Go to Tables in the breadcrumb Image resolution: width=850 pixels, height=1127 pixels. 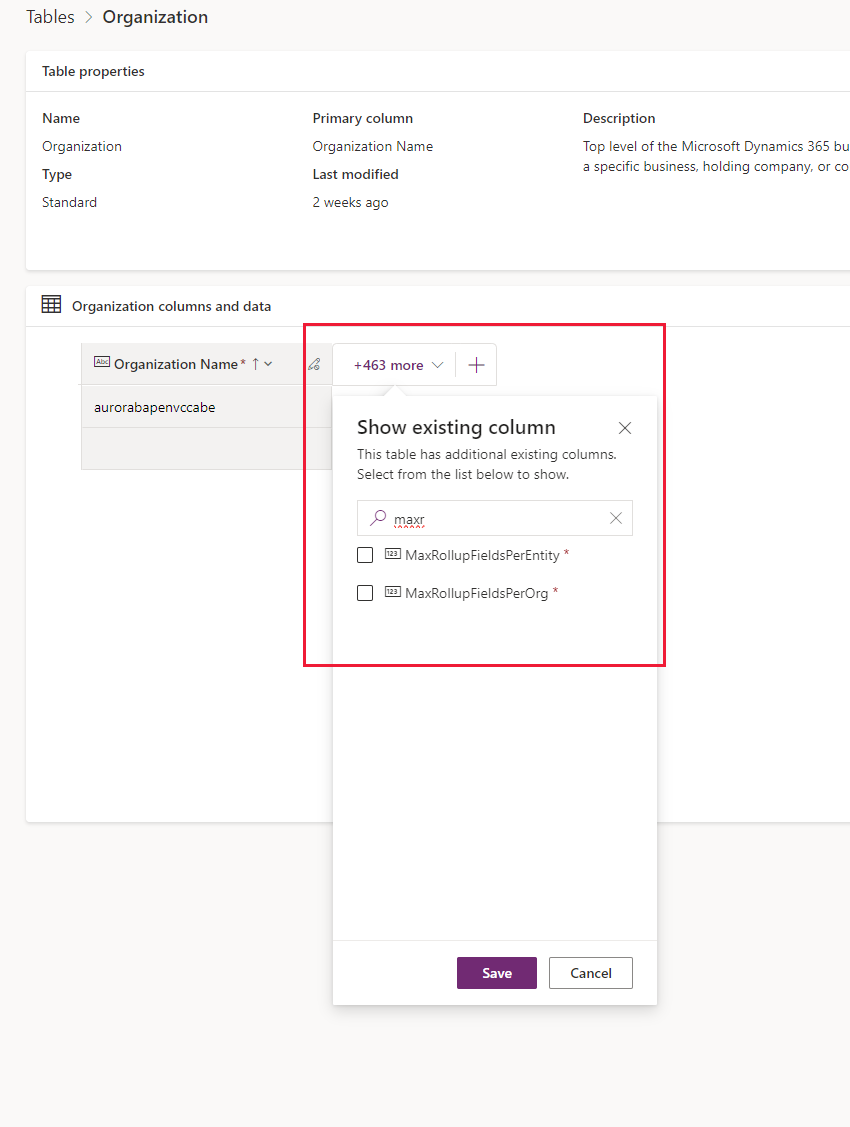[50, 17]
